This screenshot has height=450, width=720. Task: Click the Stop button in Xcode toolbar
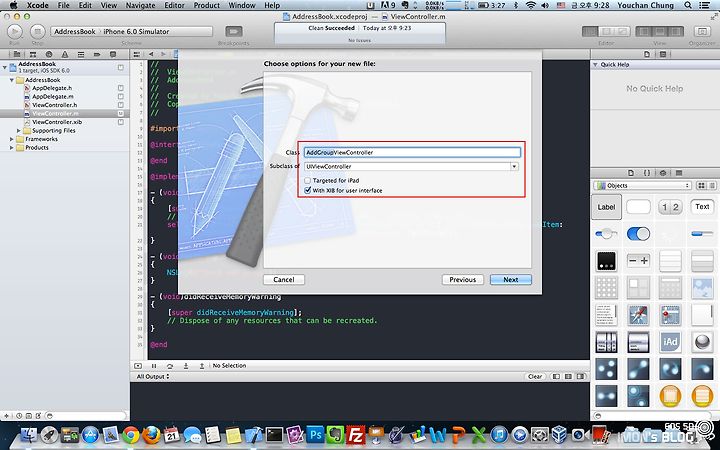(x=38, y=31)
